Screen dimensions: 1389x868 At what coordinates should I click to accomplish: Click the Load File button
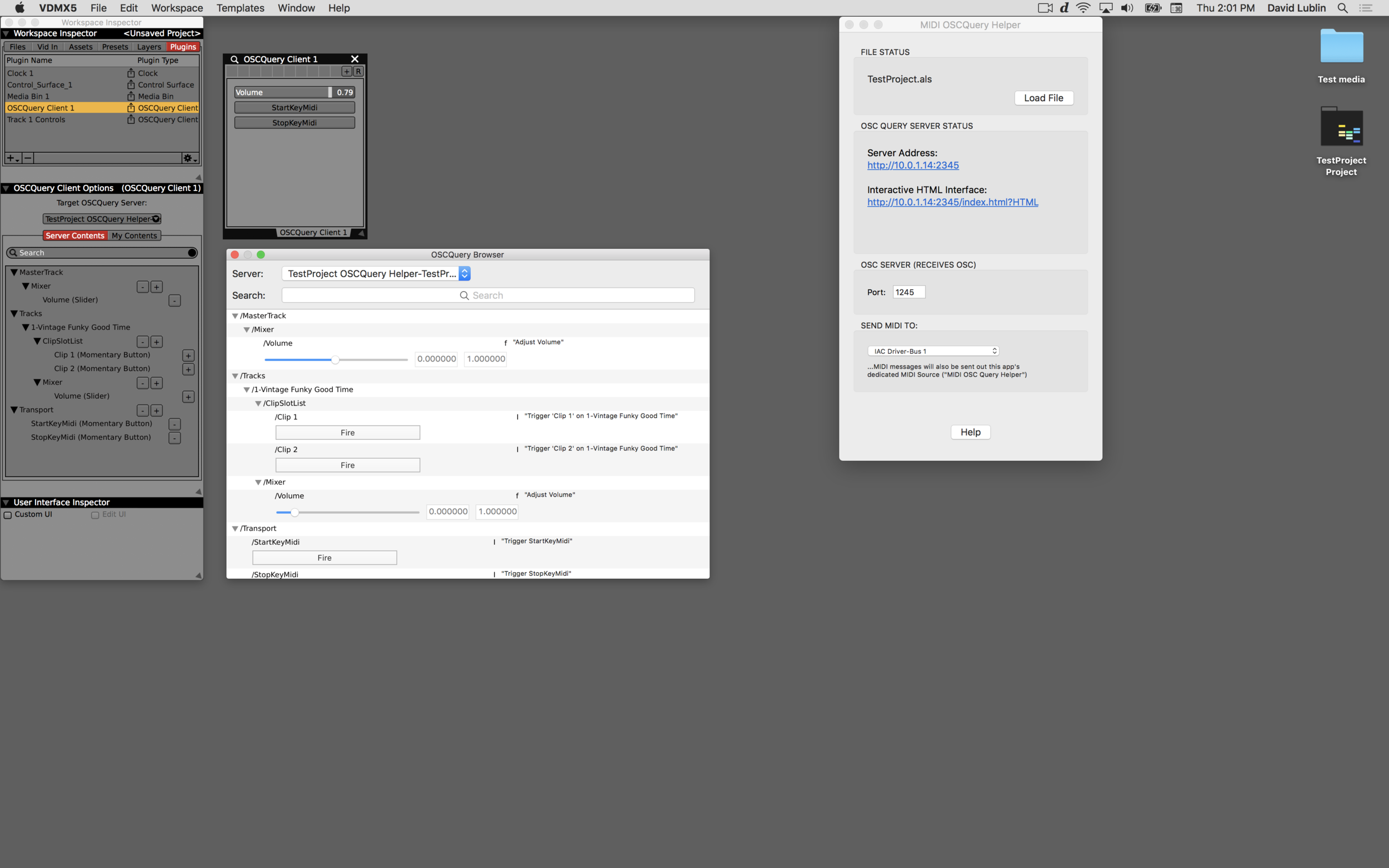point(1043,98)
